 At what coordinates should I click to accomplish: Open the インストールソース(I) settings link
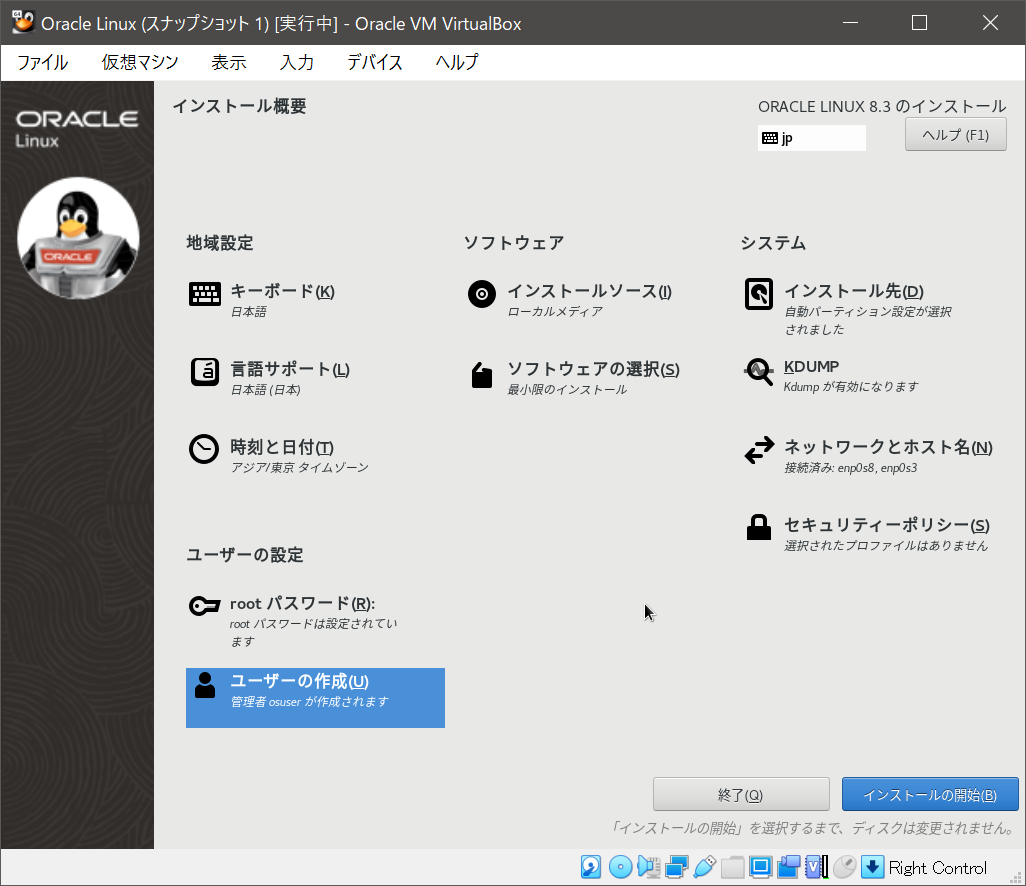(590, 291)
